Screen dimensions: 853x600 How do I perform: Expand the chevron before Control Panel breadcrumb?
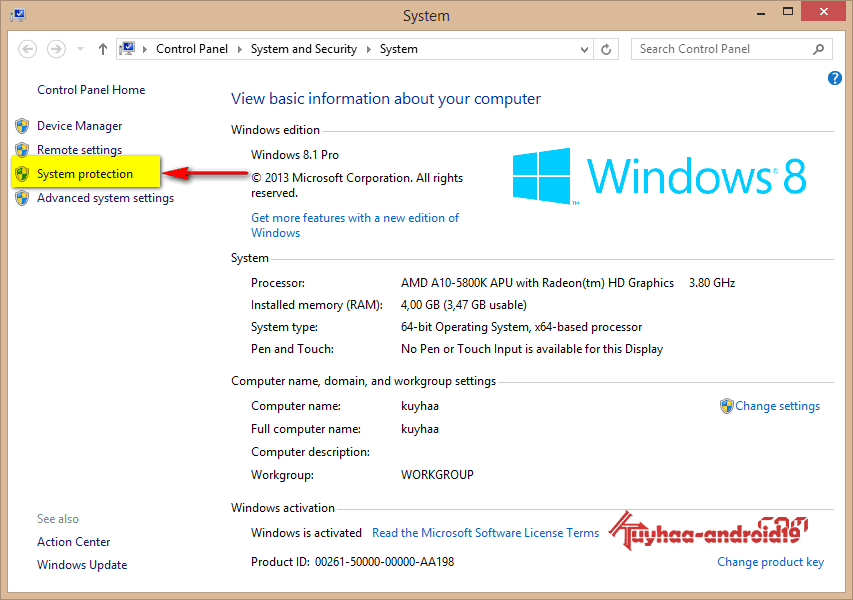(145, 49)
